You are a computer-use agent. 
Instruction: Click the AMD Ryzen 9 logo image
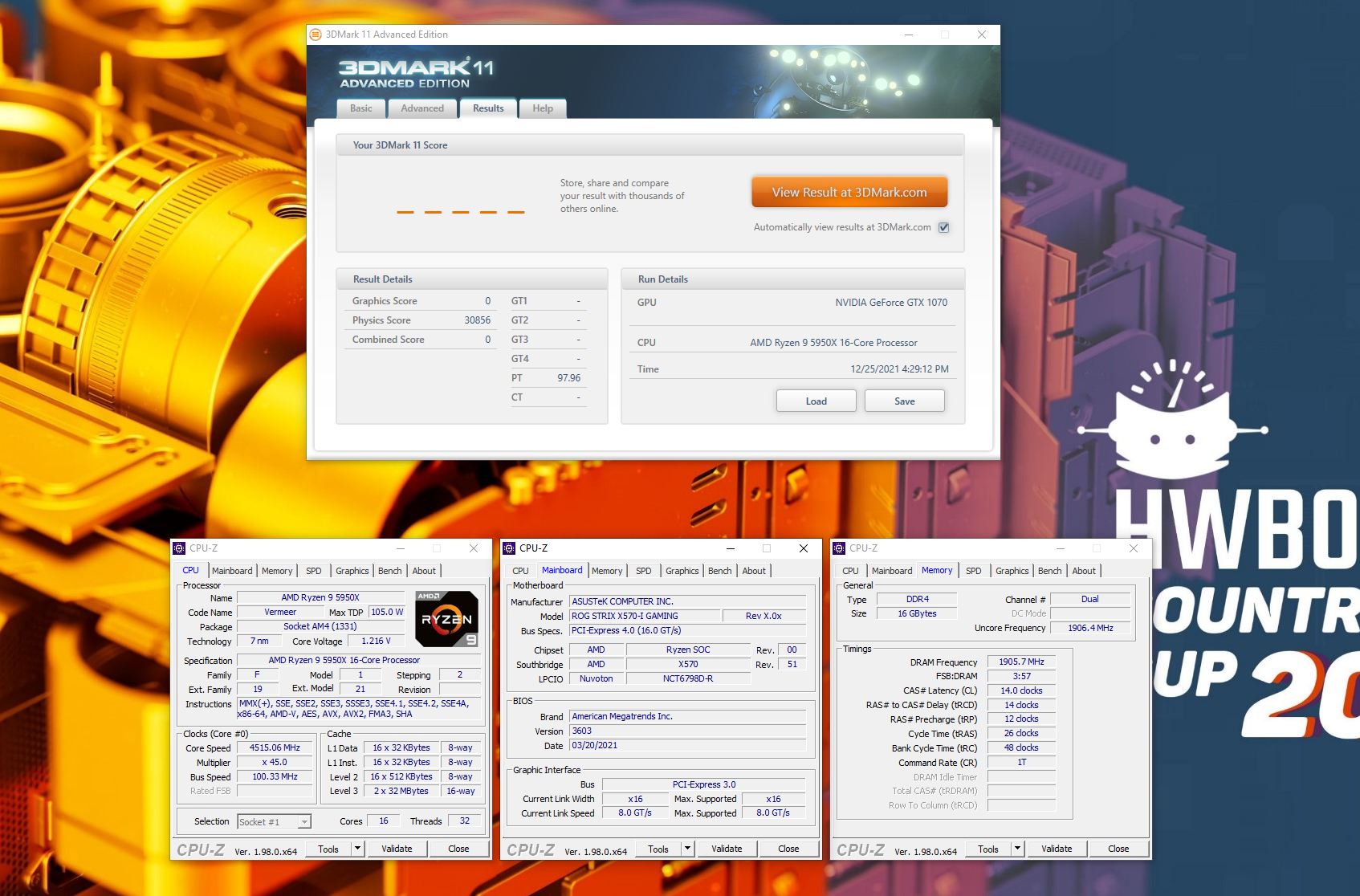(x=447, y=619)
